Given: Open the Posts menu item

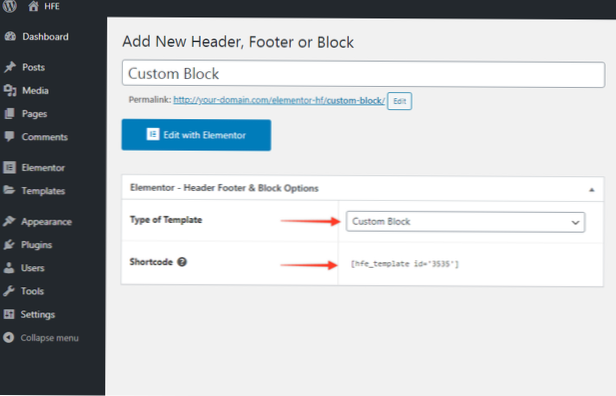Looking at the screenshot, I should click(x=33, y=67).
